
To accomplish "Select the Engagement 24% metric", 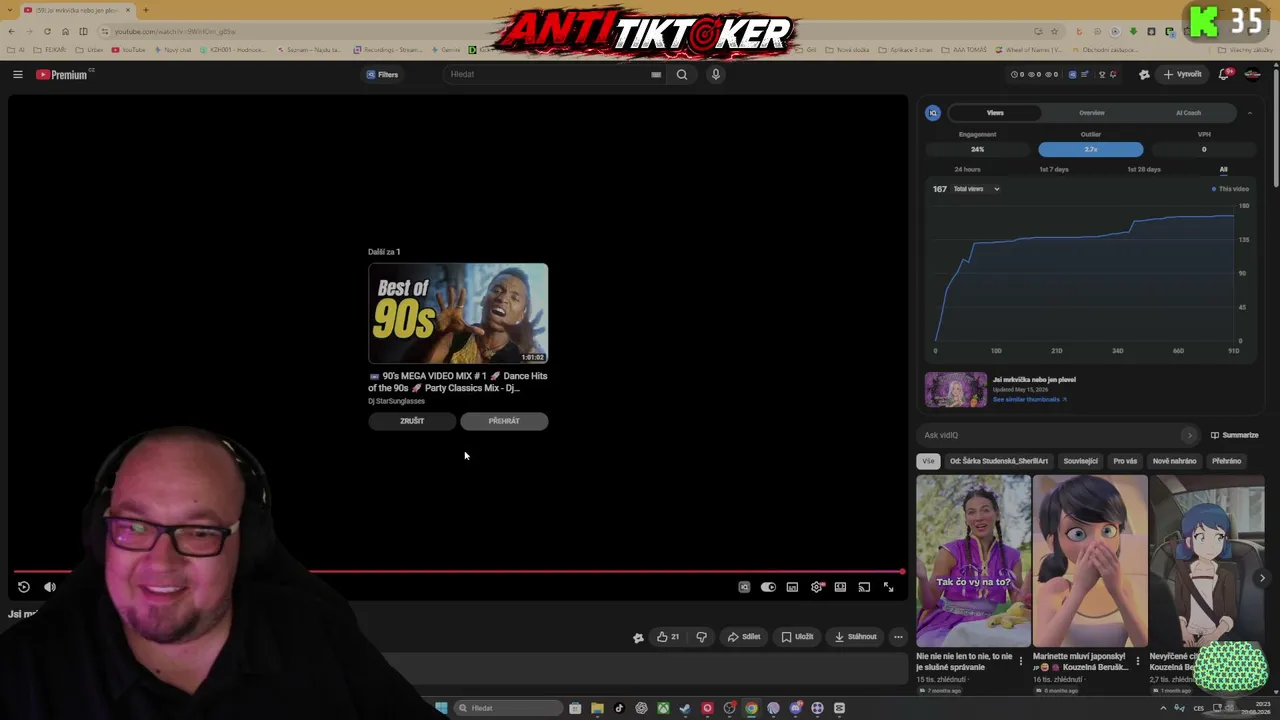I will [x=977, y=149].
